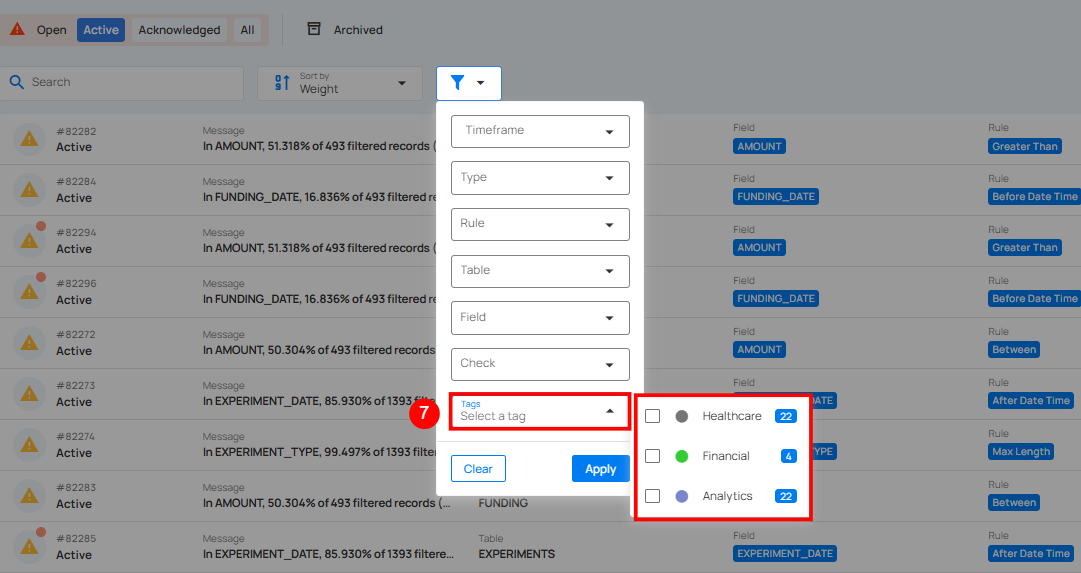Click the Healthcare count badge 22
1081x573 pixels.
pyautogui.click(x=785, y=416)
